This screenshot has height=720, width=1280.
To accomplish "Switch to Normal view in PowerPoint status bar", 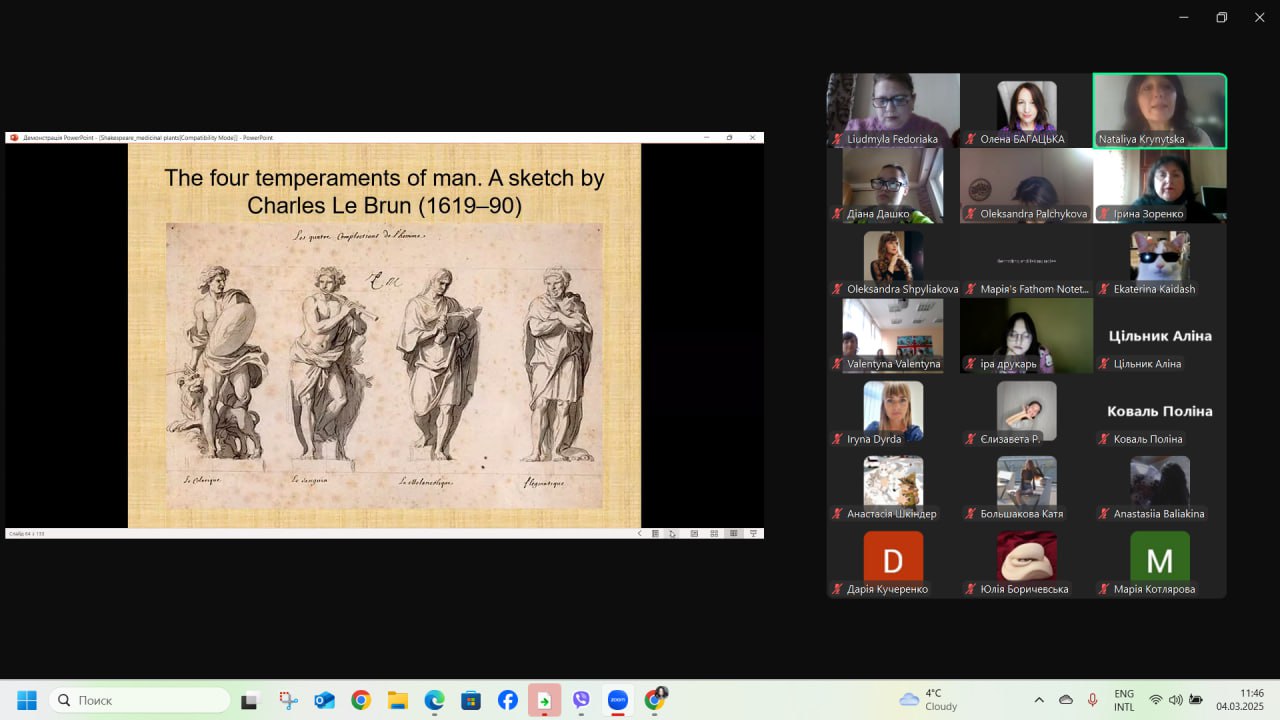I will pos(694,534).
